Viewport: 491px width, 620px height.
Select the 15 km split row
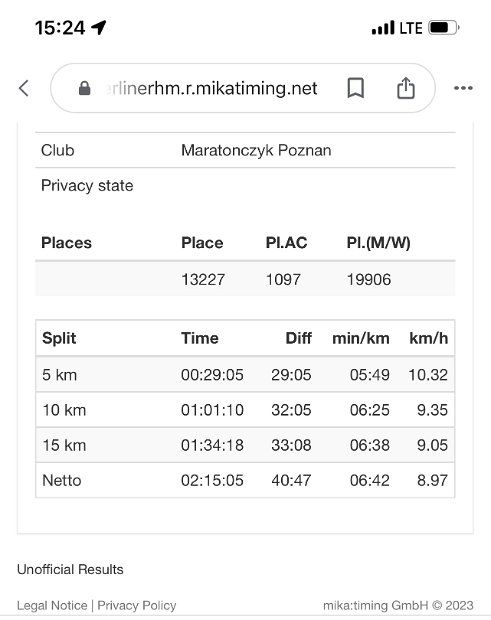click(x=245, y=445)
